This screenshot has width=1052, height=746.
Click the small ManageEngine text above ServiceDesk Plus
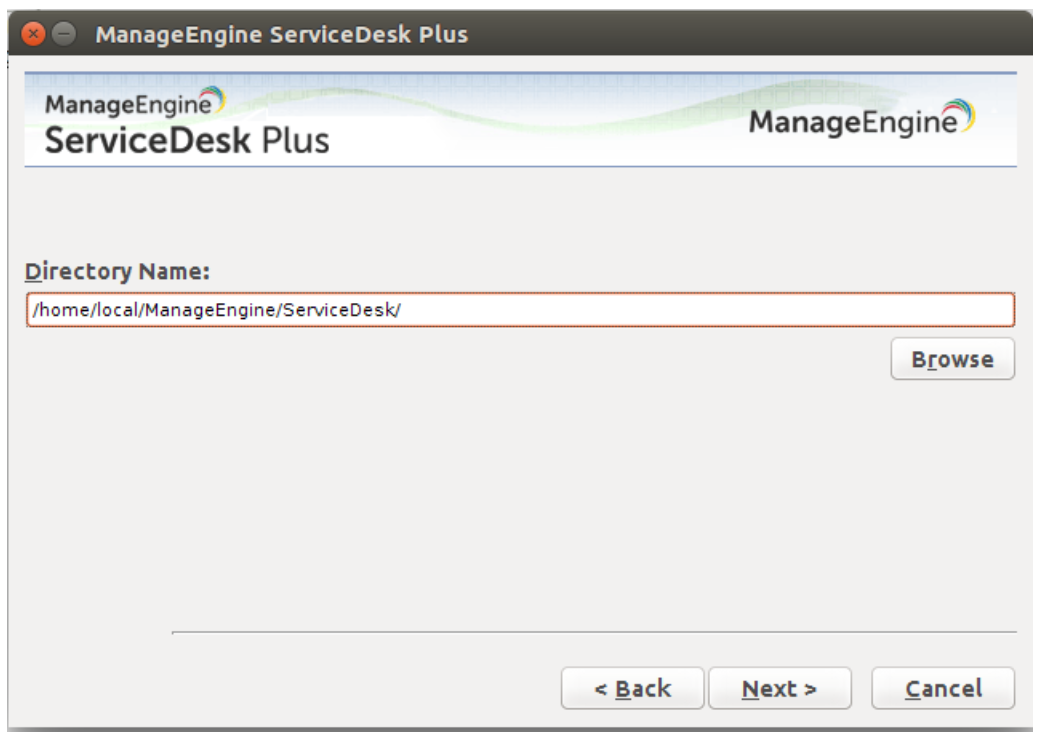click(125, 105)
